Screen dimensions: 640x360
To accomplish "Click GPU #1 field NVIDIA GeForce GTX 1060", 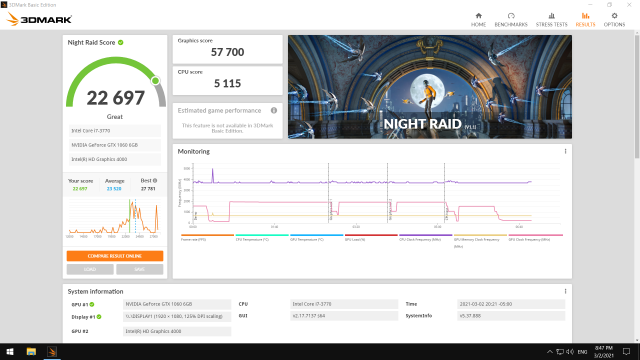I will [177, 304].
